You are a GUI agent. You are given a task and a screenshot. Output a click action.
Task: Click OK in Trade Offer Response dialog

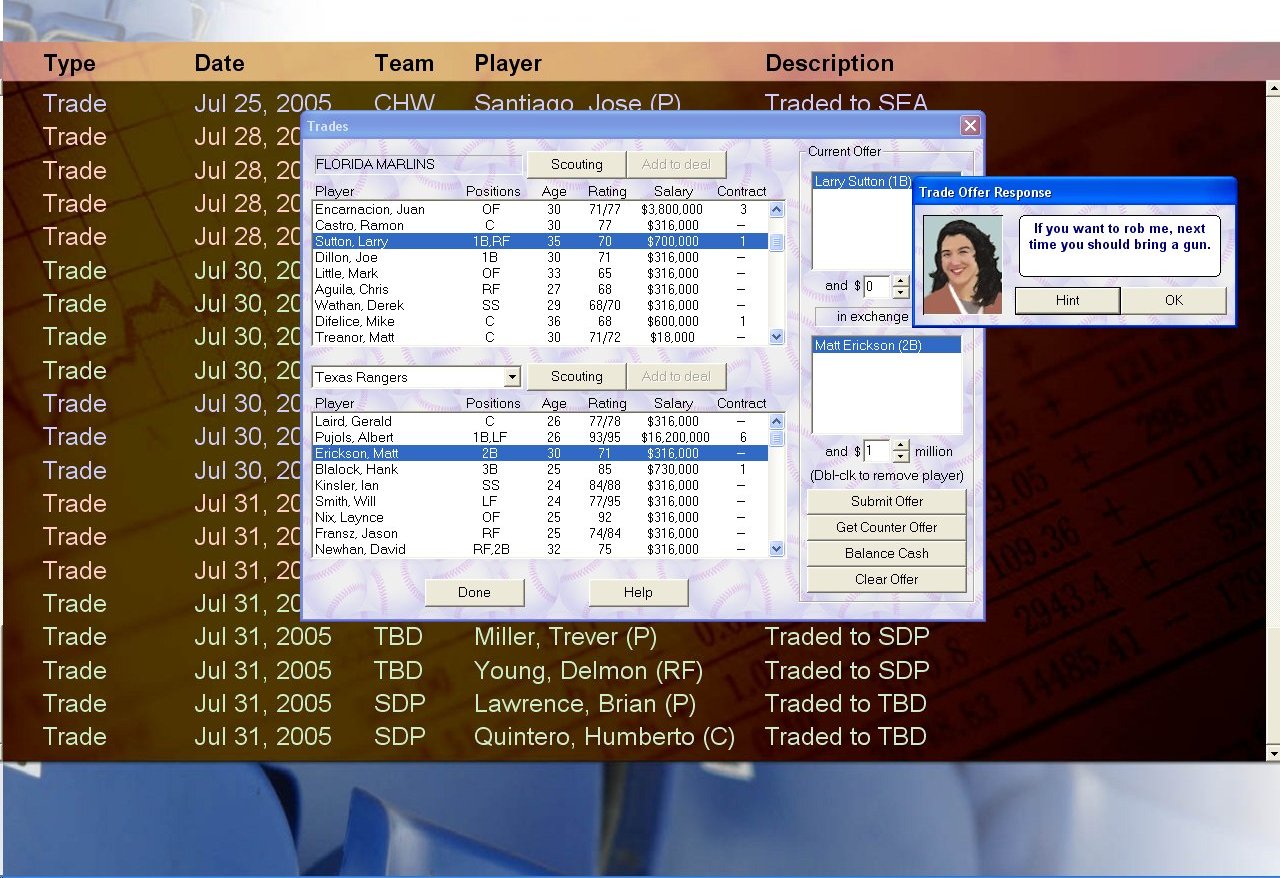click(1173, 300)
